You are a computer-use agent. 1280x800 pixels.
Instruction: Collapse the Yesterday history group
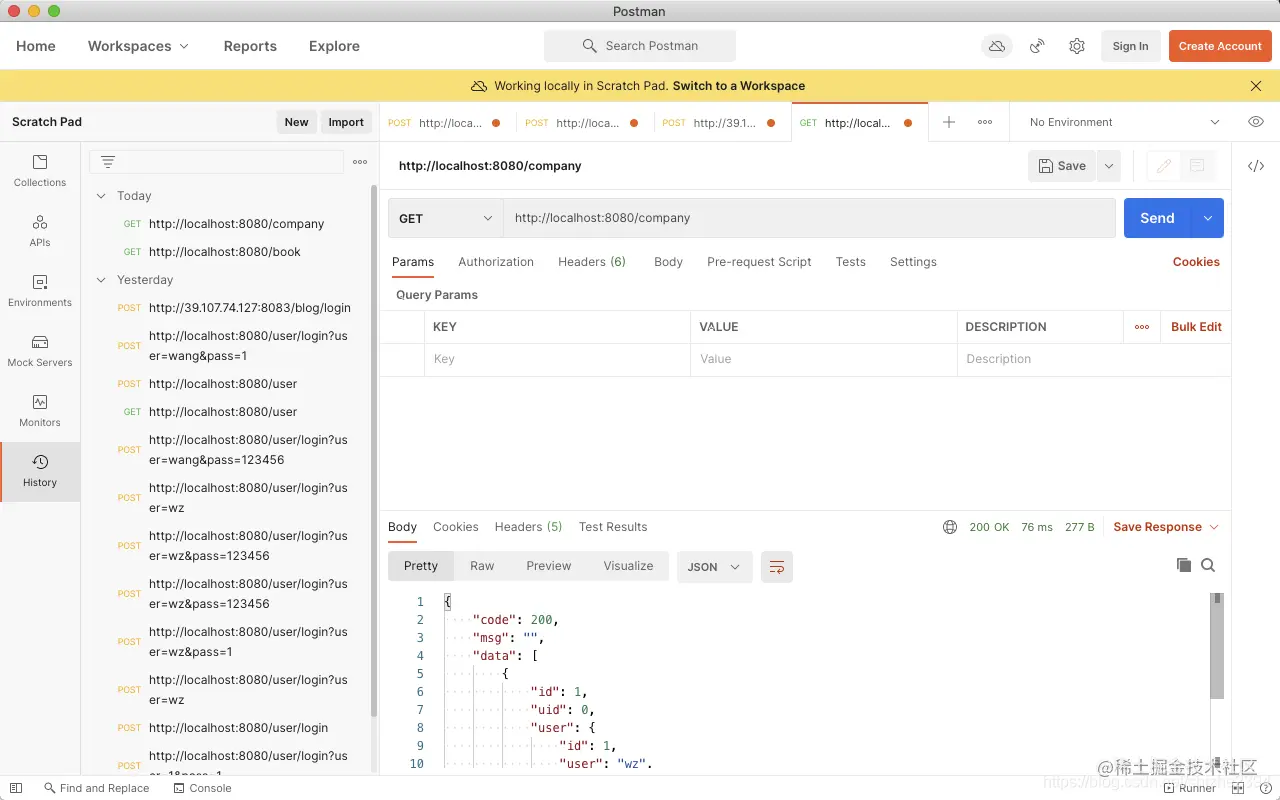click(x=101, y=280)
